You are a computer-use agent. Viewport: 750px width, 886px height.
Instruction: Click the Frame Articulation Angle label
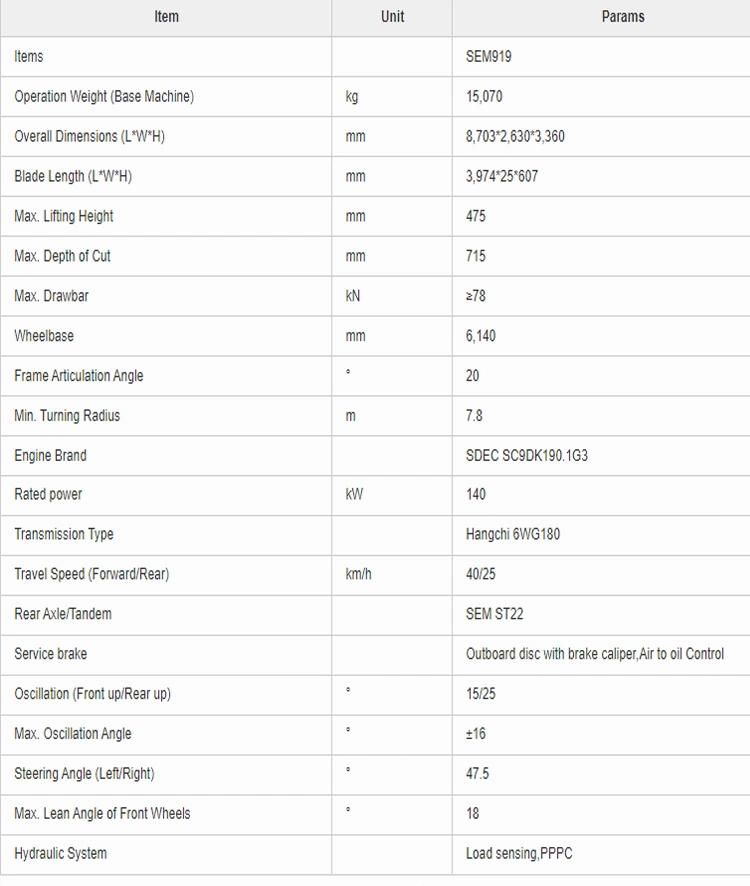(79, 376)
